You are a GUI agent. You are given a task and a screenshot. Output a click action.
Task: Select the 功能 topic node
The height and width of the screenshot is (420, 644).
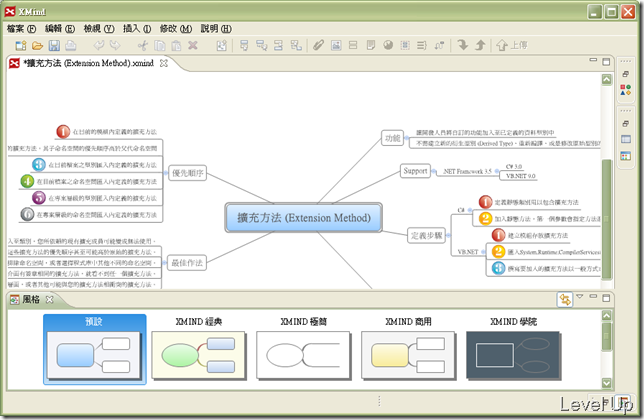click(393, 138)
